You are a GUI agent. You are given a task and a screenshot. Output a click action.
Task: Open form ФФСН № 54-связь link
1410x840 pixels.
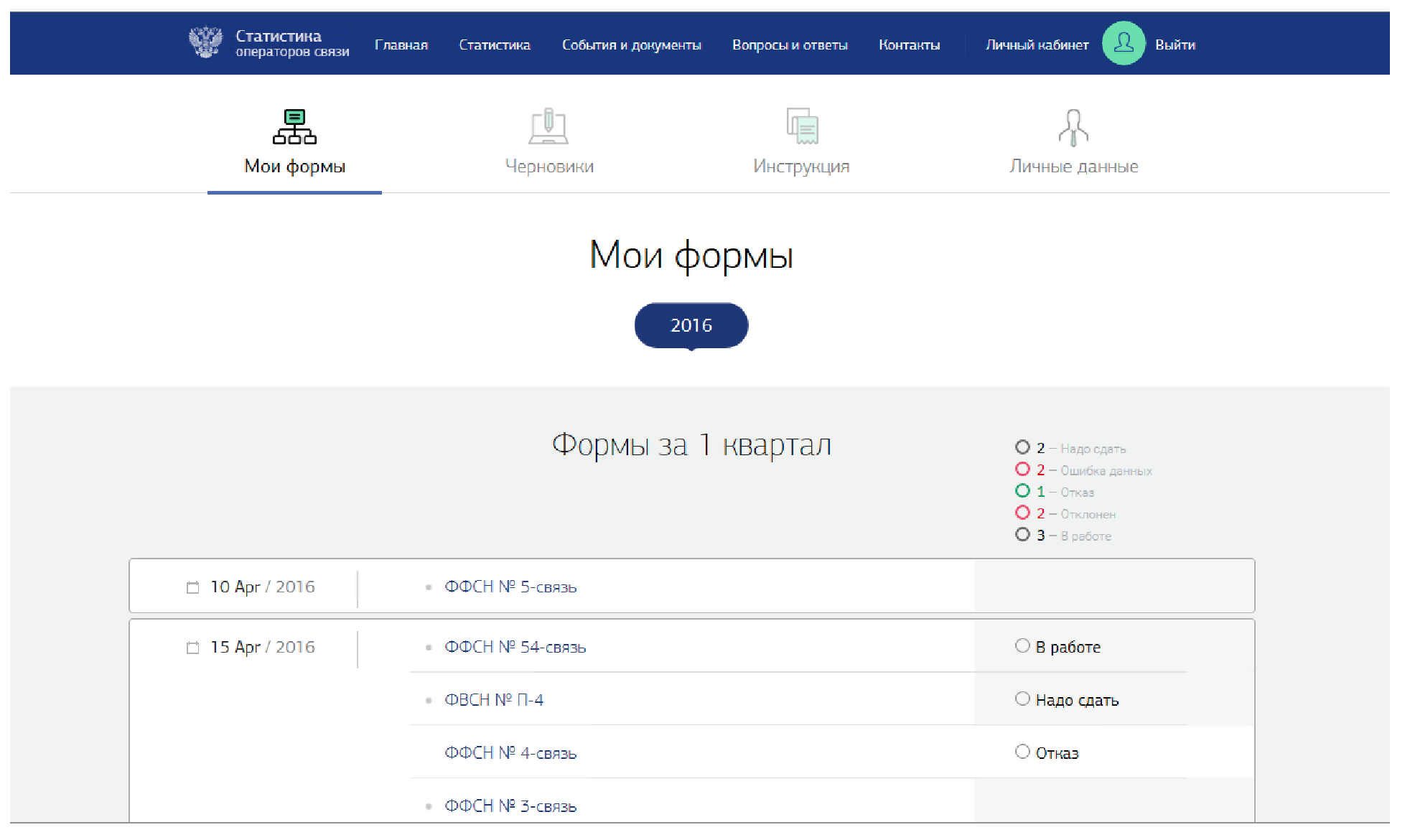click(515, 648)
